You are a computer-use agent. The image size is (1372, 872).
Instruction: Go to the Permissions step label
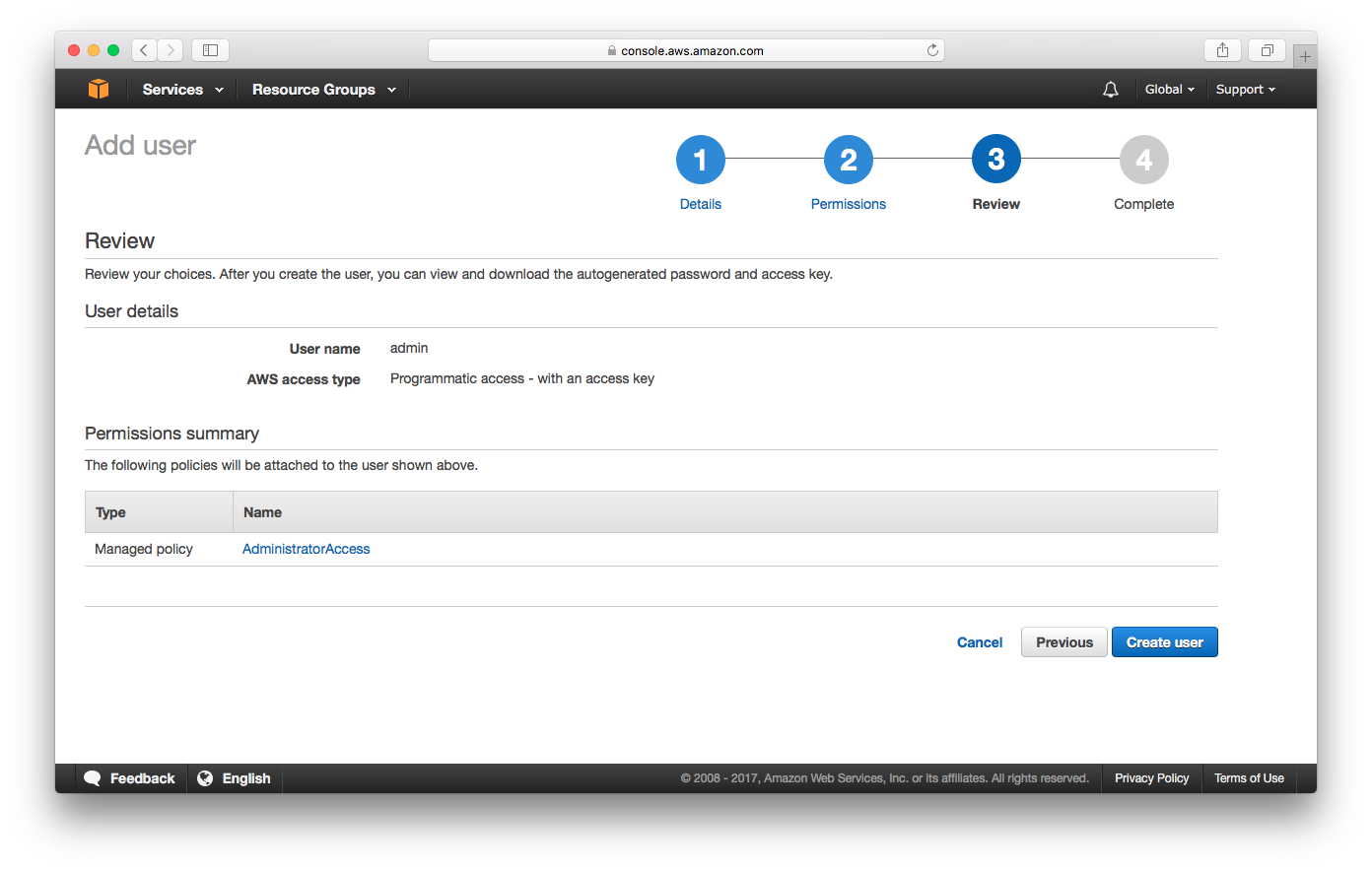pyautogui.click(x=849, y=204)
